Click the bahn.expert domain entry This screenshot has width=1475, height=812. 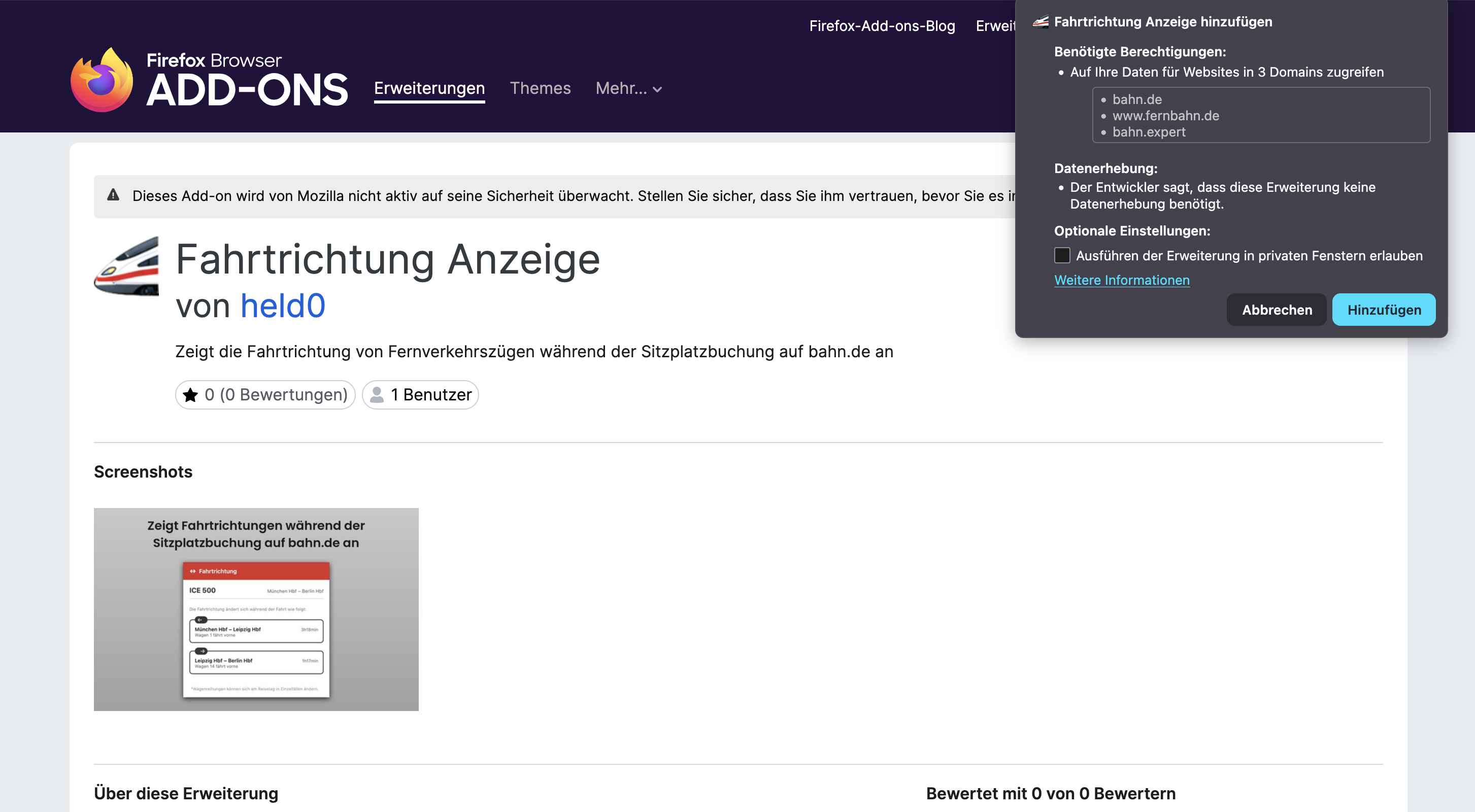click(1149, 132)
